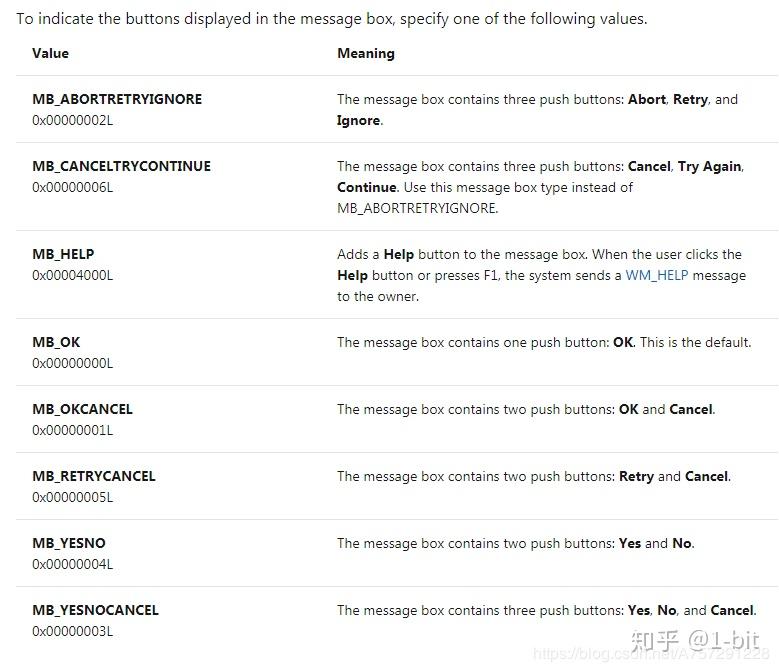Screen dimensions: 779x672
Task: Click the hex code 0x00000004L
Action: pyautogui.click(x=72, y=564)
